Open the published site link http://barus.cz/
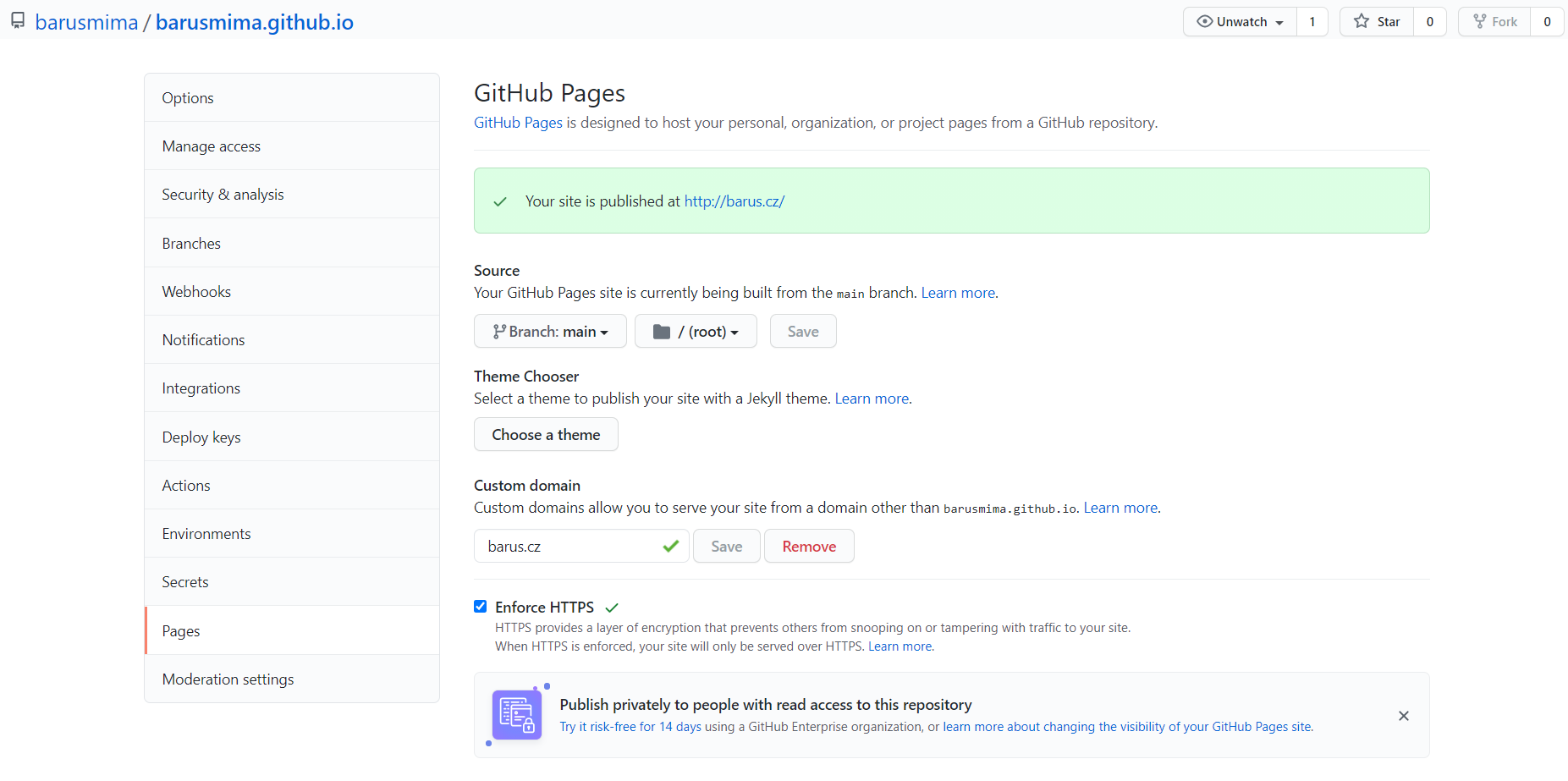The width and height of the screenshot is (1568, 781). (x=734, y=201)
